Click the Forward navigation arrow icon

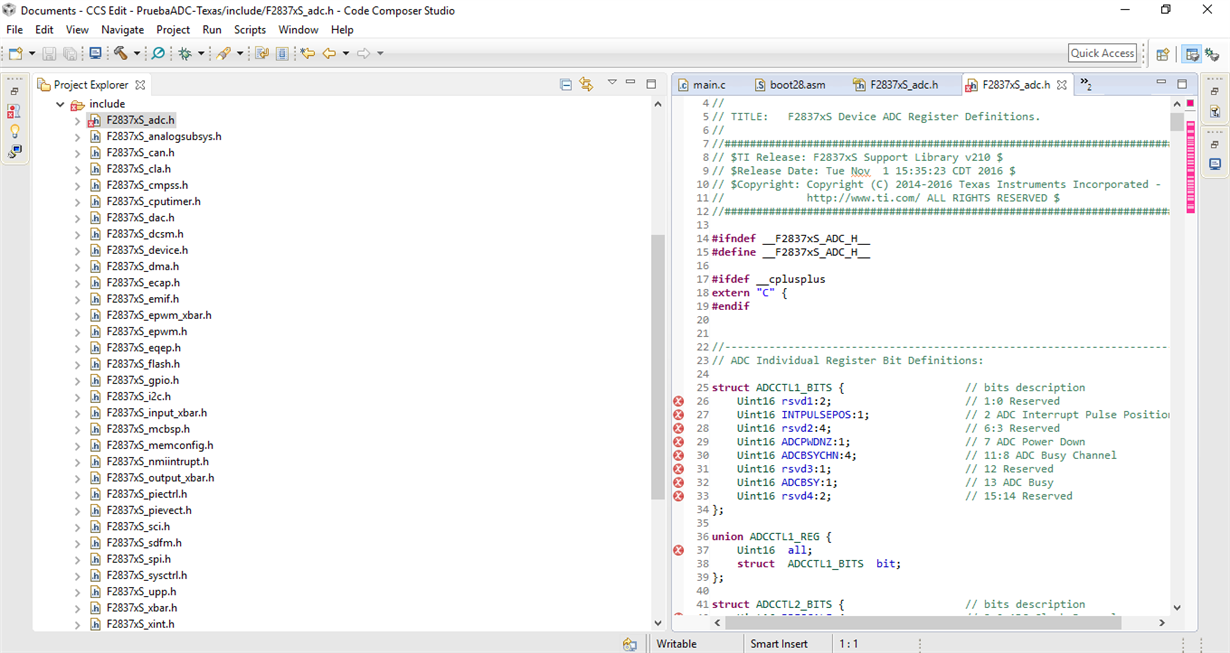coord(364,53)
